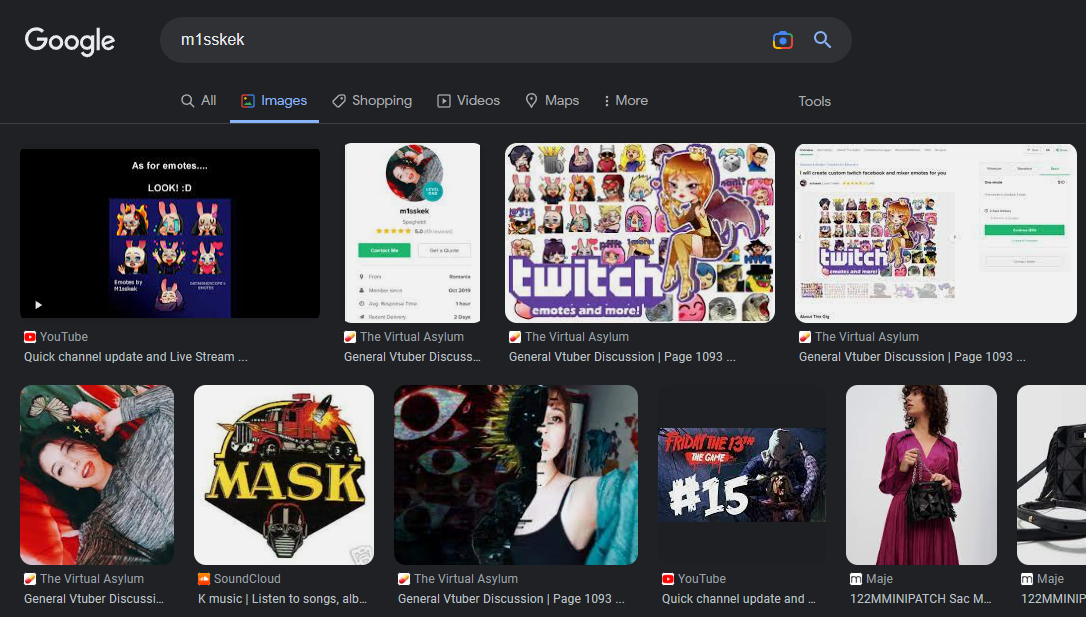Open the Fiverr gig page screenshot thumbnail
Viewport: 1086px width, 617px height.
pos(936,233)
